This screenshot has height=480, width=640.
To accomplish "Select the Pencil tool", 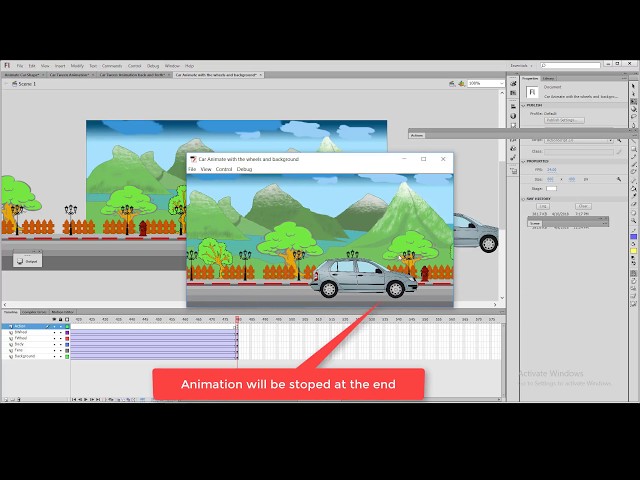I will coord(633,157).
